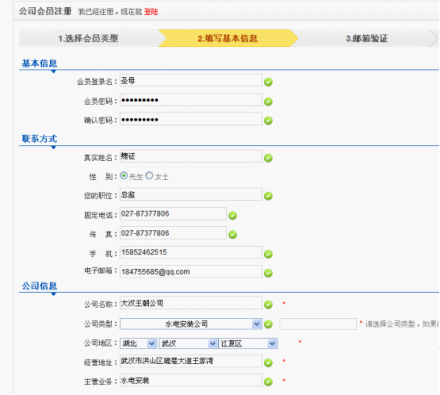Screen dimensions: 440x395
Task: Click the 公司信息 section heading
Action: (39, 286)
